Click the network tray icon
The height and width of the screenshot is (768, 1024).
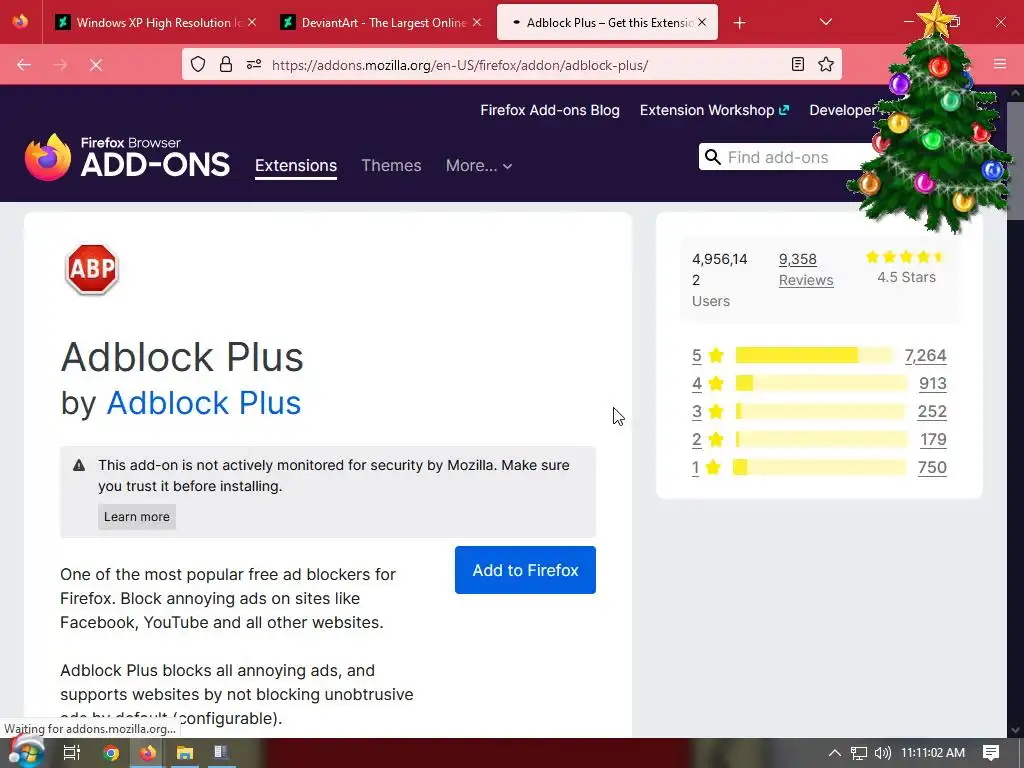[859, 753]
